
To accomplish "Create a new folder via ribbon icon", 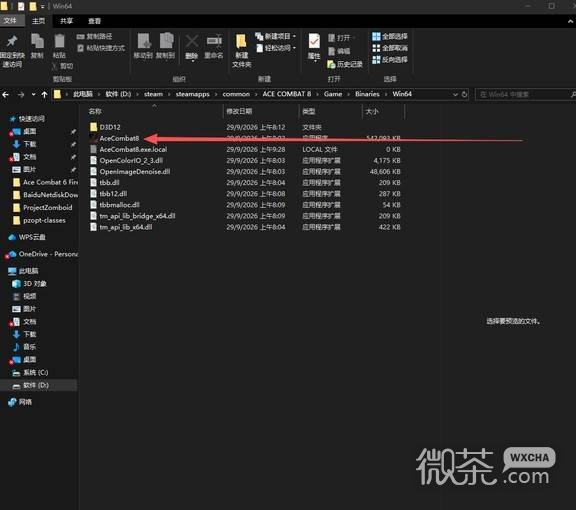I will coord(241,41).
